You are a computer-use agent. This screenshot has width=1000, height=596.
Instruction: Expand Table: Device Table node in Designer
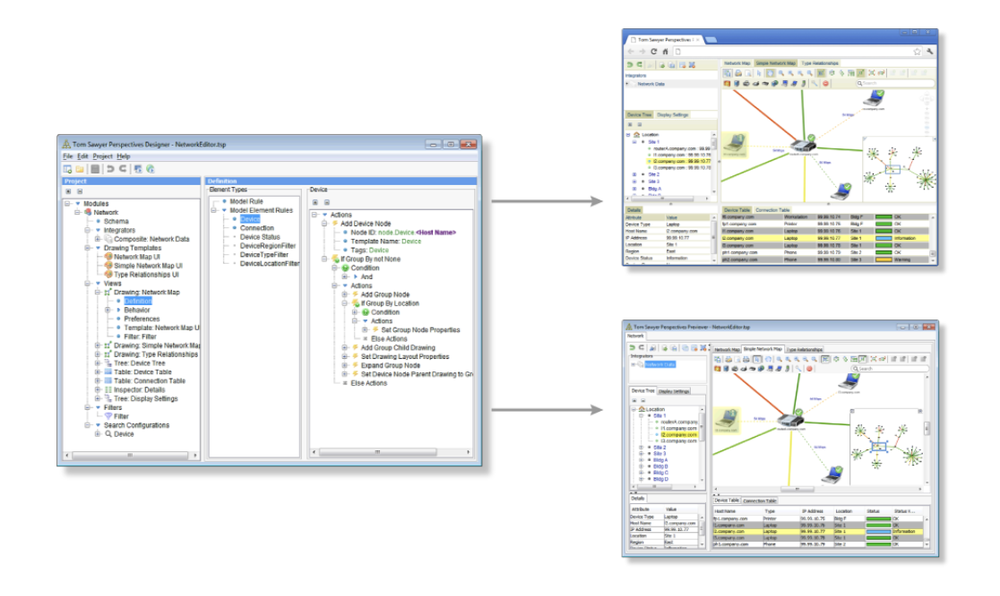[x=98, y=372]
